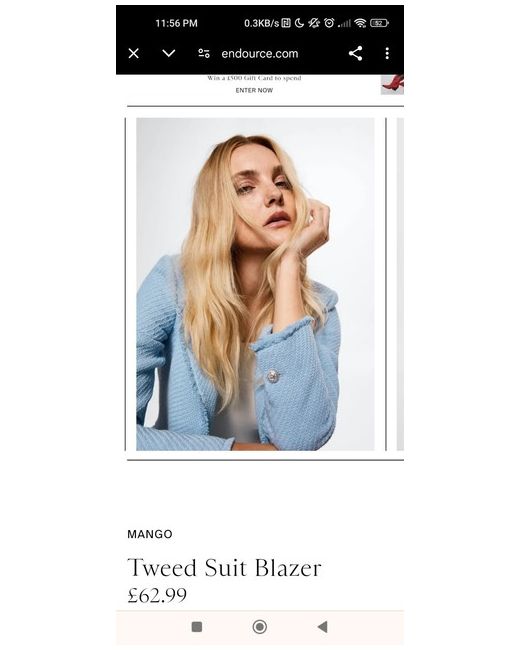Tap the do-not-disturb moon icon
Image resolution: width=520 pixels, height=650 pixels.
299,23
